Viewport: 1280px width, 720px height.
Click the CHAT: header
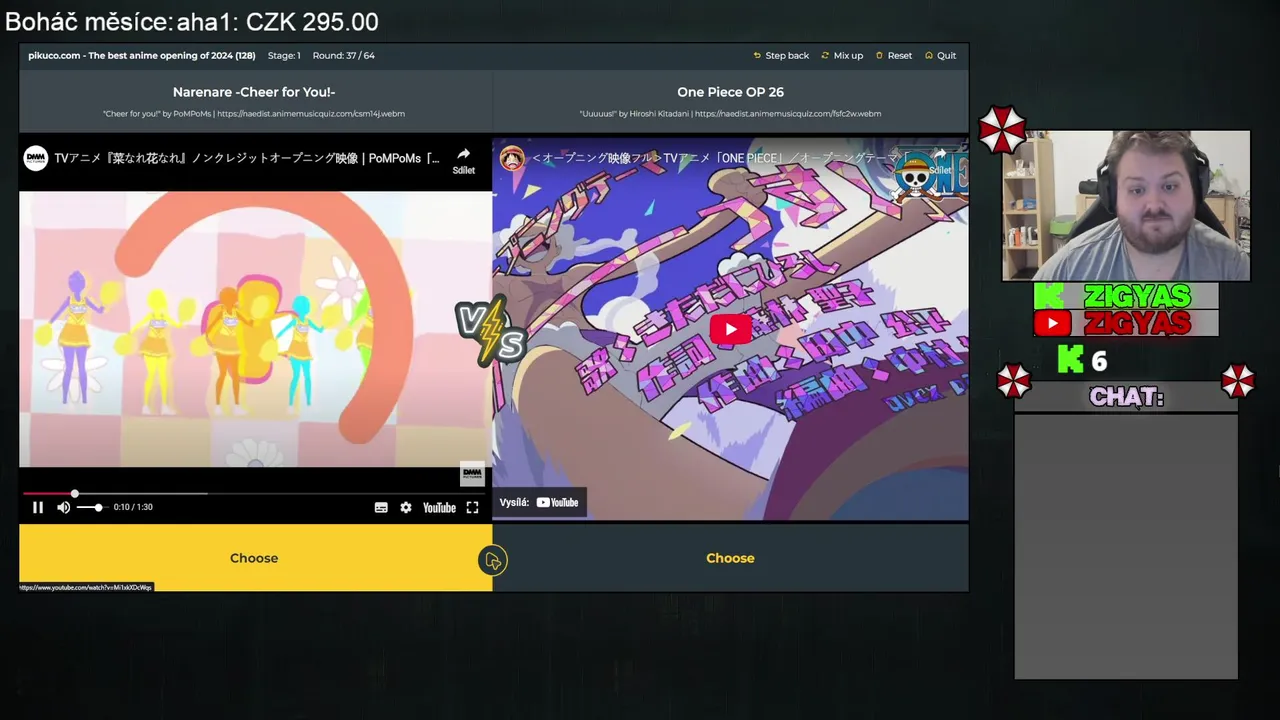(1126, 397)
